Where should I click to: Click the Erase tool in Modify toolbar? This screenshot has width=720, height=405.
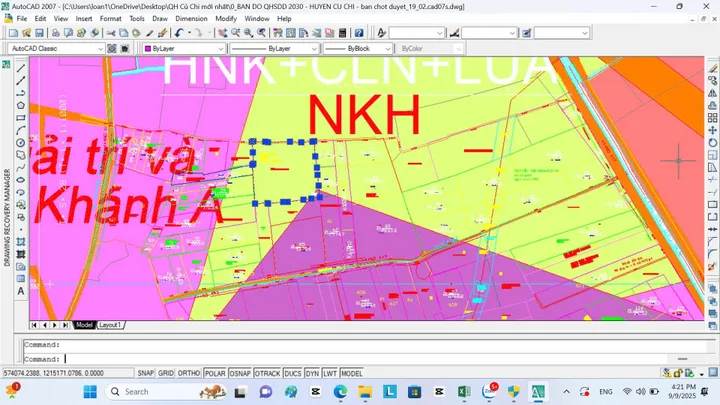pyautogui.click(x=712, y=68)
